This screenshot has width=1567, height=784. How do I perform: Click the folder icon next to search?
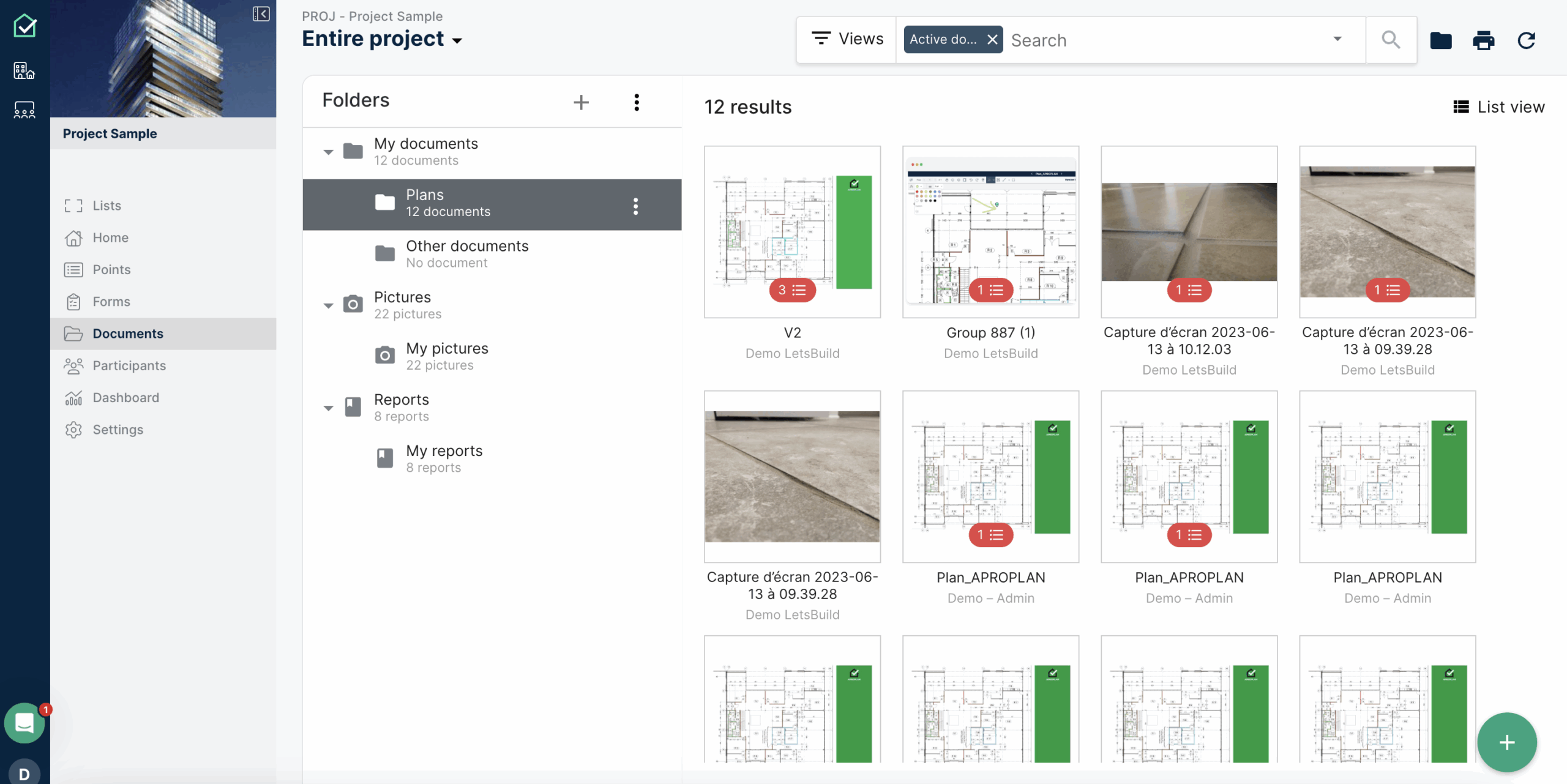click(1440, 40)
